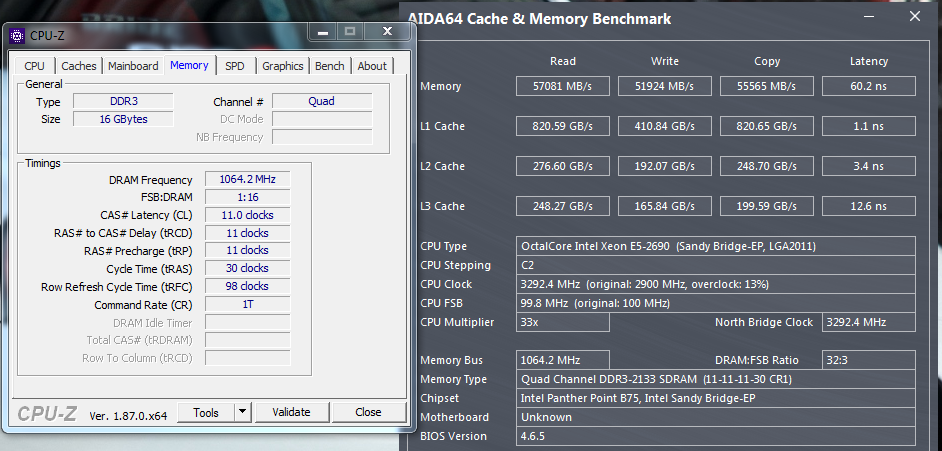Switch to the Caches tab

click(x=79, y=66)
